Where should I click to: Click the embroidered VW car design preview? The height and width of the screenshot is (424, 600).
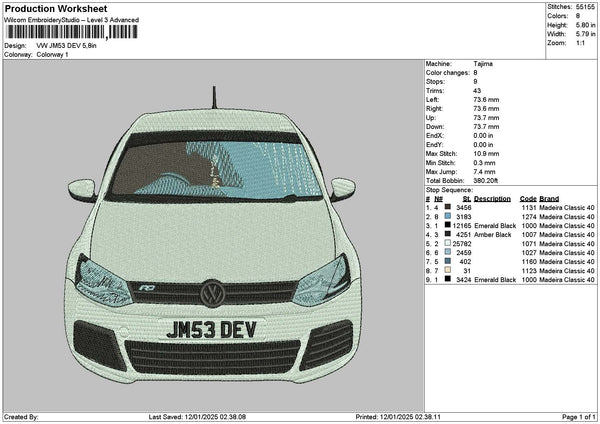pos(214,234)
